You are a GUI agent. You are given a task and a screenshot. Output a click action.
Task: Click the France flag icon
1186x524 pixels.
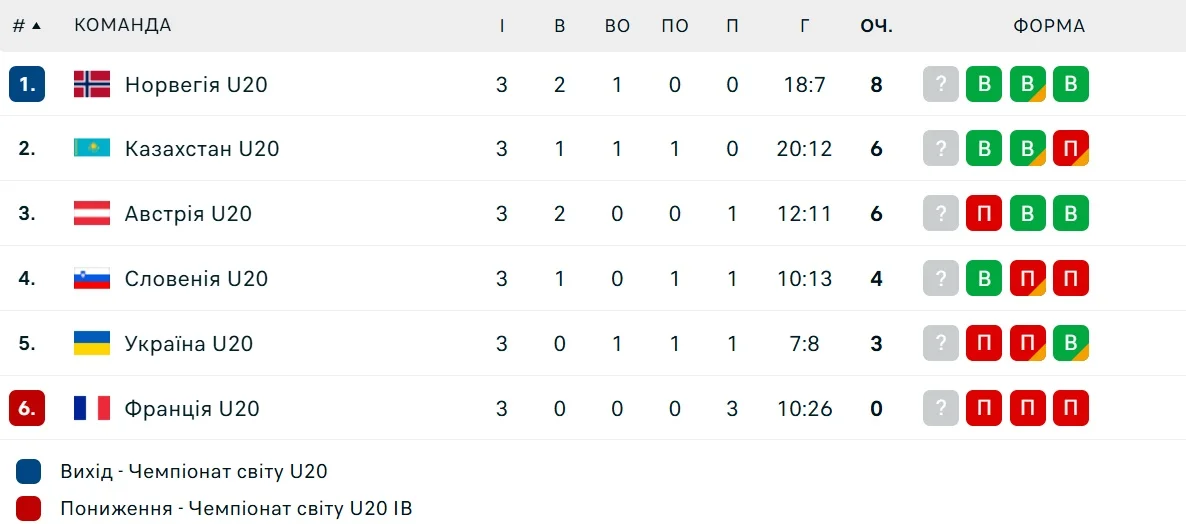click(x=92, y=408)
